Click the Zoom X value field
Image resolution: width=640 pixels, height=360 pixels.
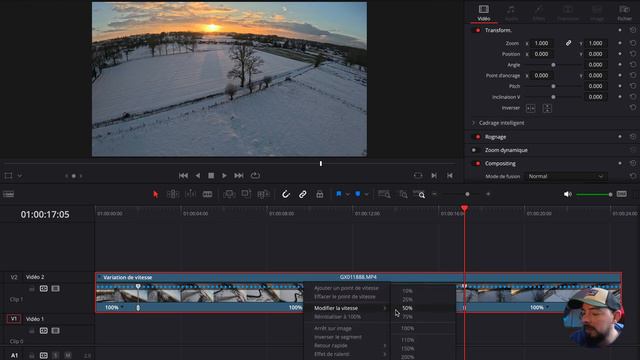pos(542,43)
